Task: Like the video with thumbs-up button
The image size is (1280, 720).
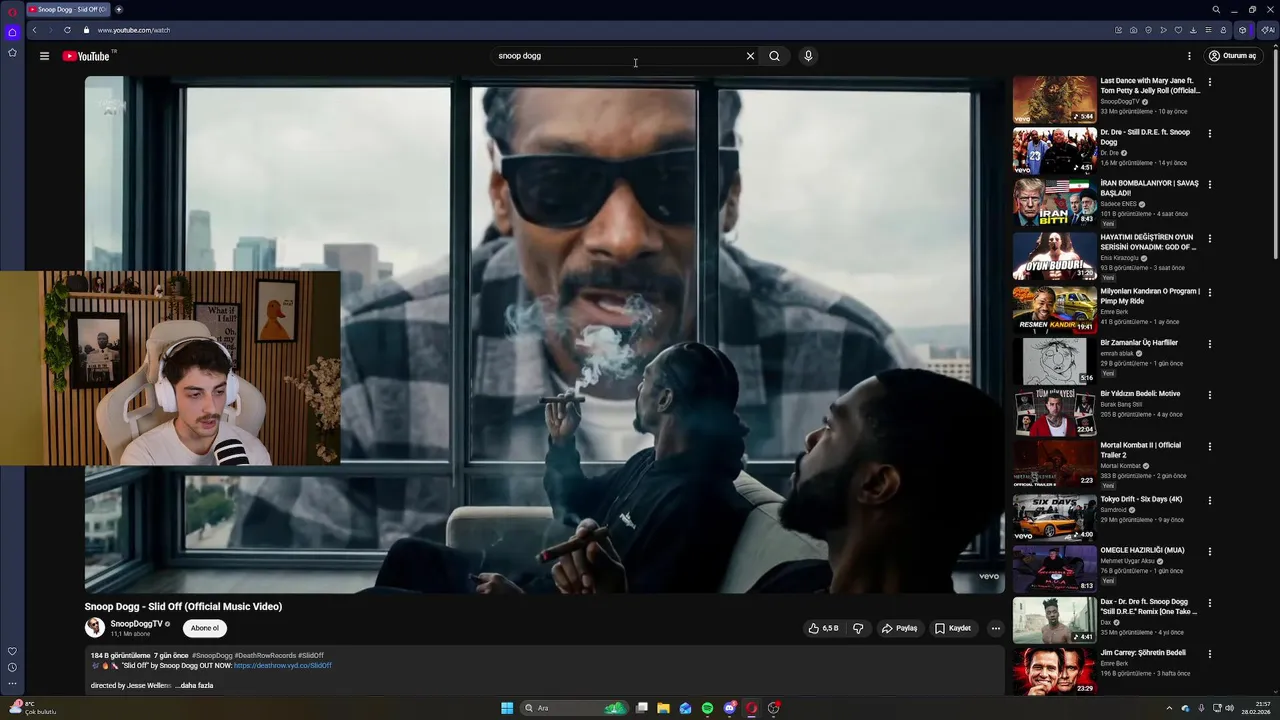Action: tap(824, 628)
